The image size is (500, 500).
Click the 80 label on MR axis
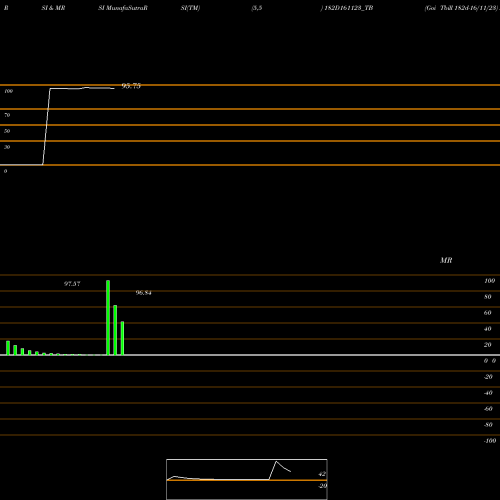[x=488, y=297]
